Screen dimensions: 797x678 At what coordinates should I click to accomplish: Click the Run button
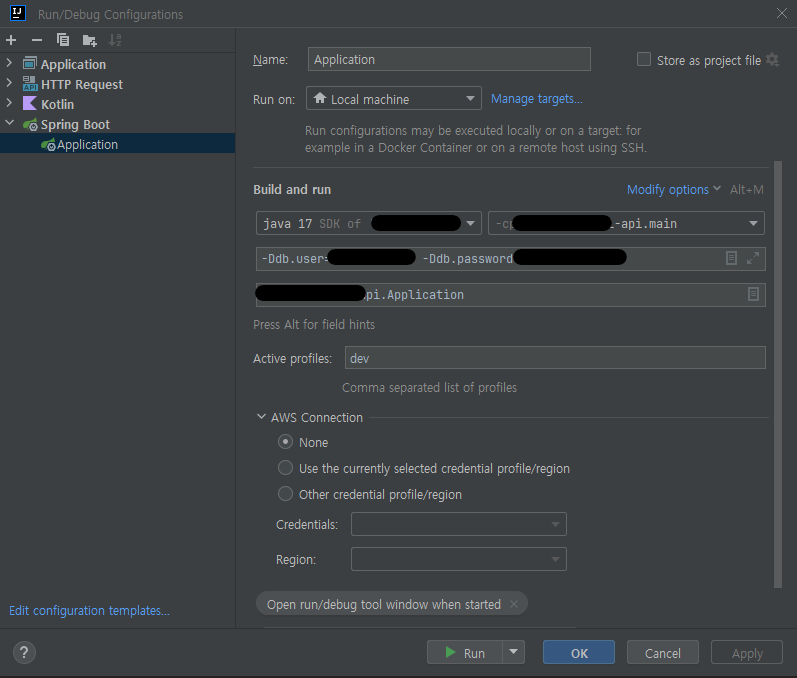click(465, 652)
